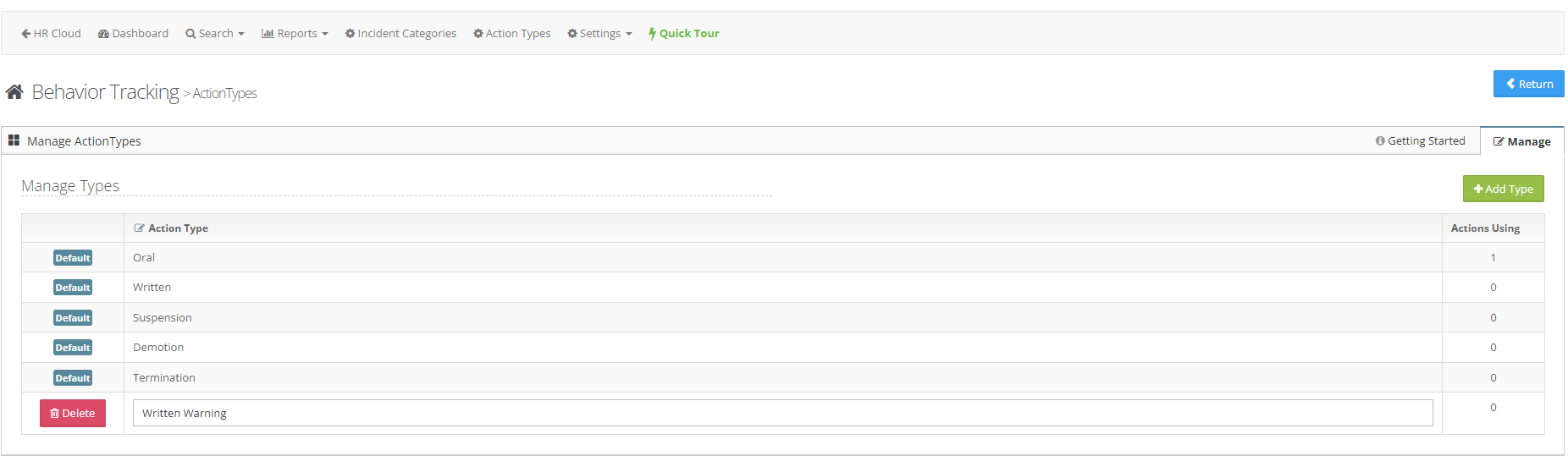Start the Quick Tour
1568x456 pixels.
coord(684,34)
